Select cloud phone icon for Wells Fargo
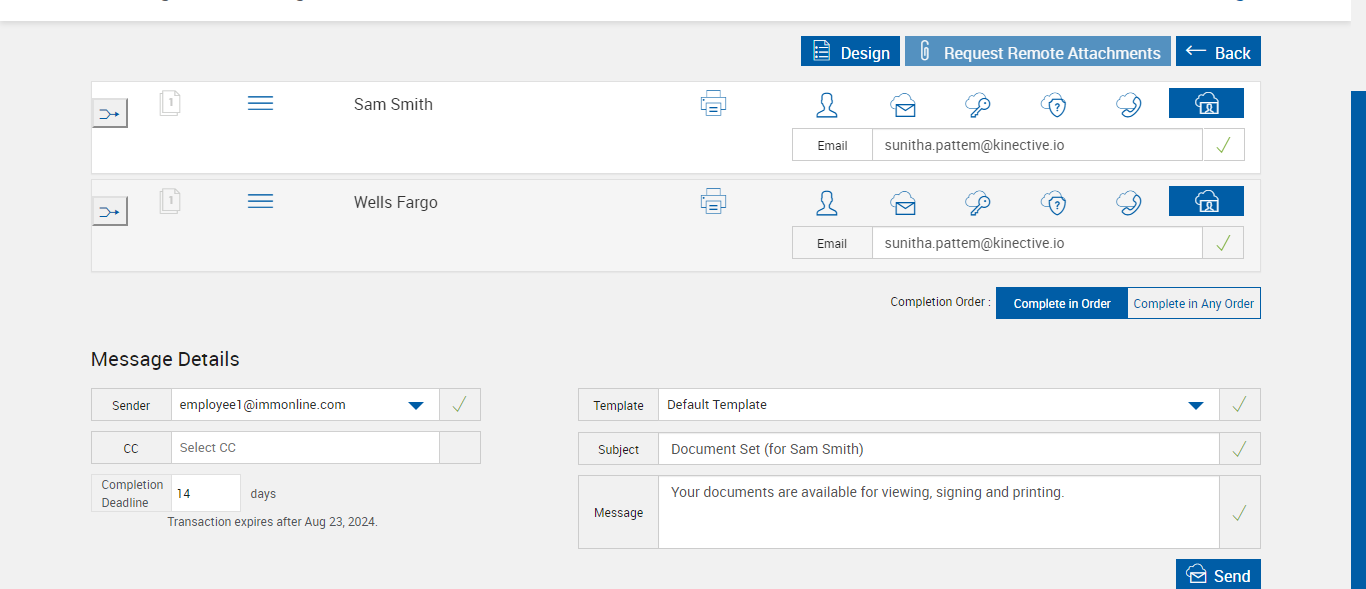Viewport: 1366px width, 589px height. pos(1129,203)
